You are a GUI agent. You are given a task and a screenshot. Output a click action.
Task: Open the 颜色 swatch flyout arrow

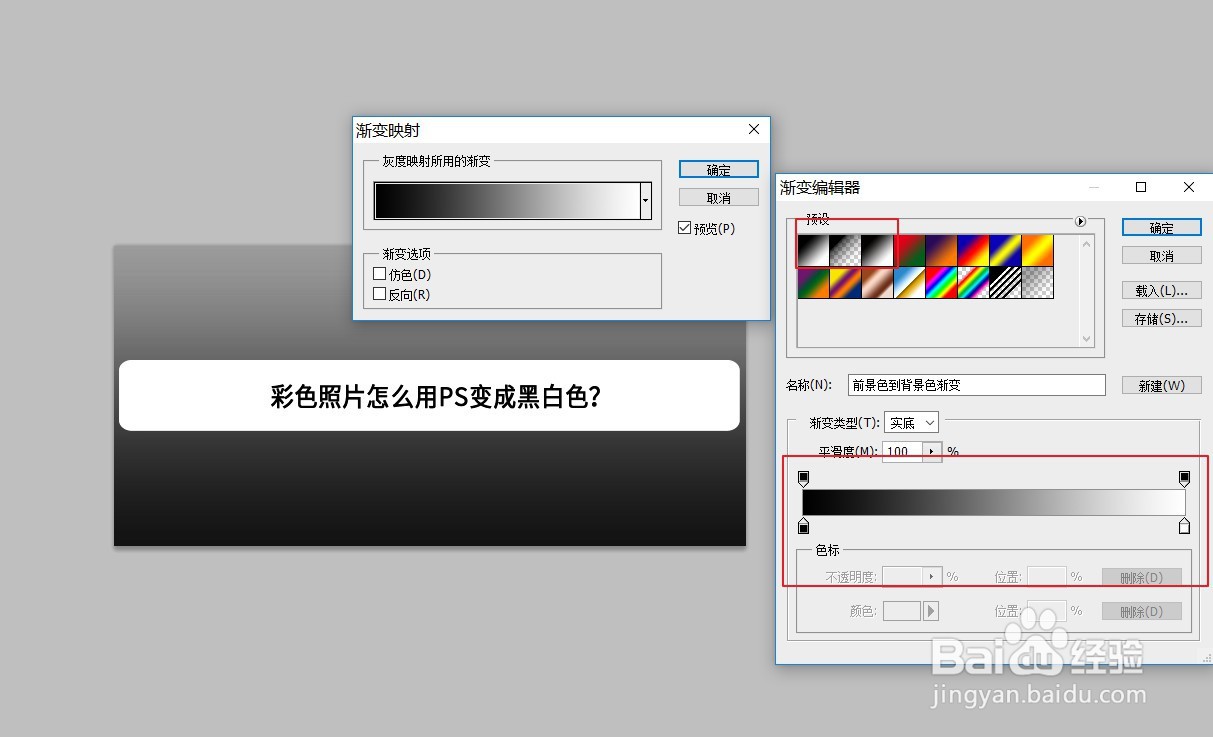point(932,610)
